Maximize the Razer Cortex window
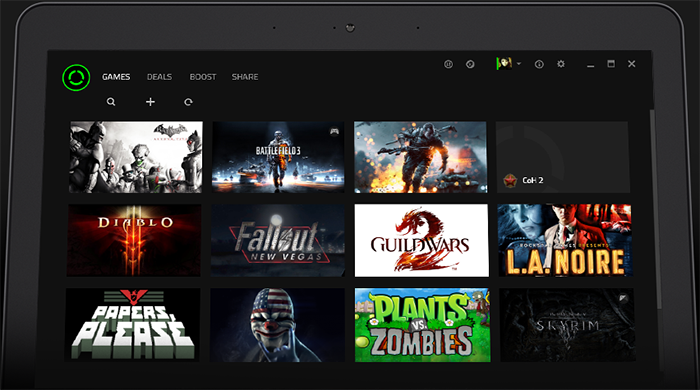 pos(611,64)
